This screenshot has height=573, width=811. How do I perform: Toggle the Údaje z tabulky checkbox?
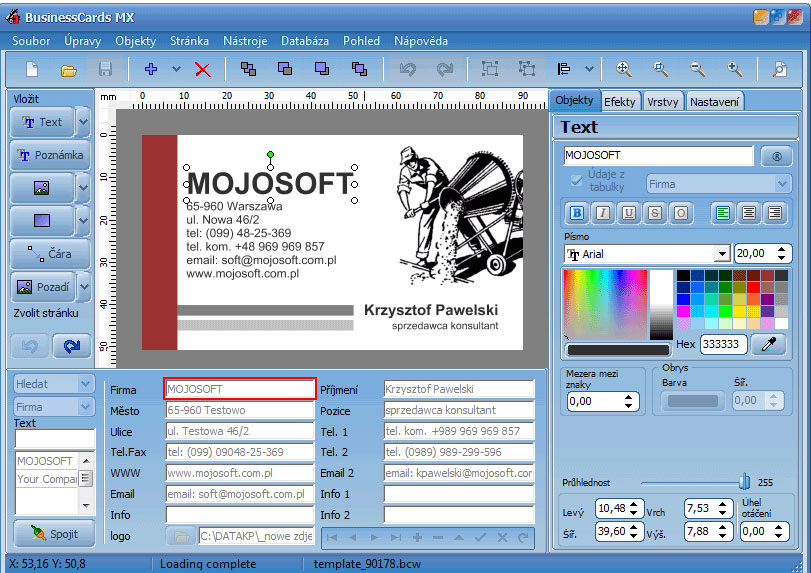tap(576, 180)
